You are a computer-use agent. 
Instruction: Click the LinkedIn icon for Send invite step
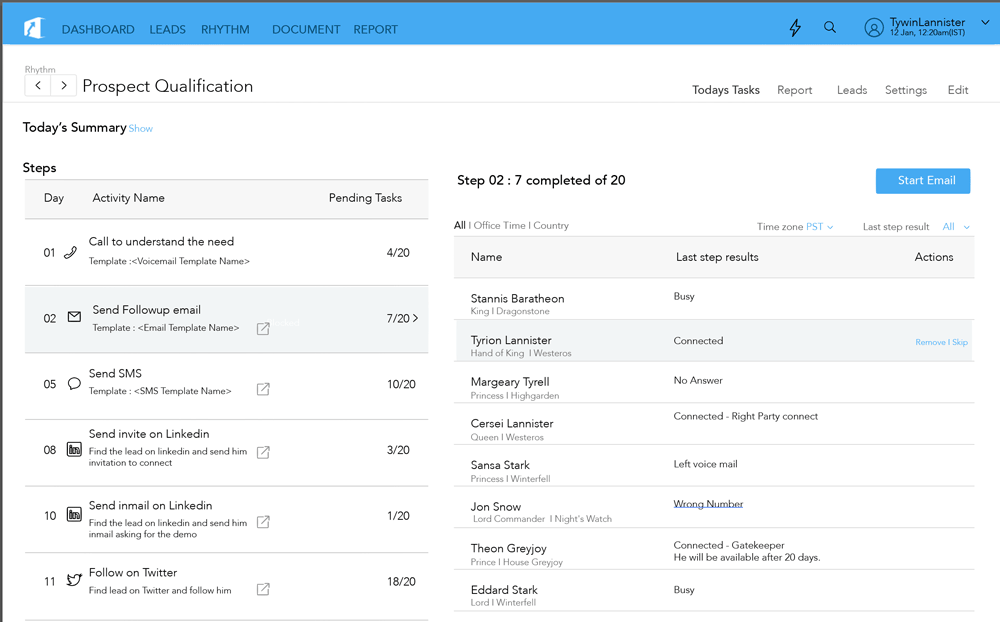pyautogui.click(x=74, y=450)
